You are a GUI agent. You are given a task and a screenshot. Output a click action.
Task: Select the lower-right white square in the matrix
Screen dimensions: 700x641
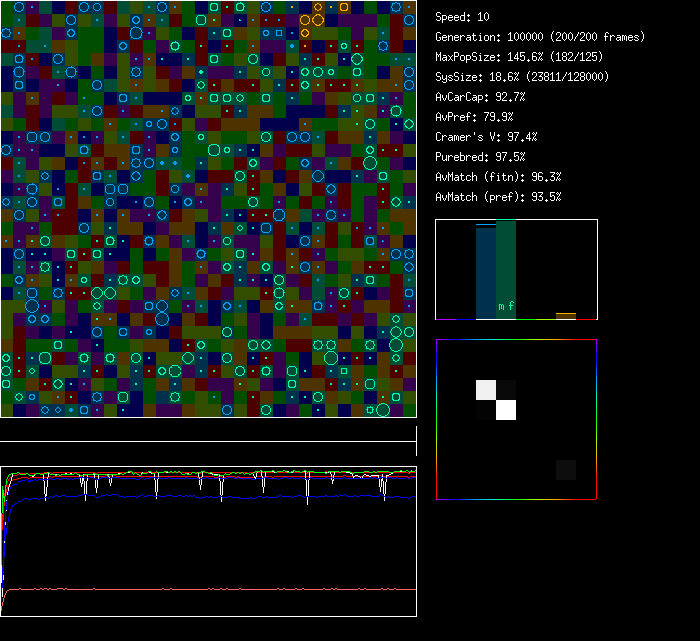(506, 409)
